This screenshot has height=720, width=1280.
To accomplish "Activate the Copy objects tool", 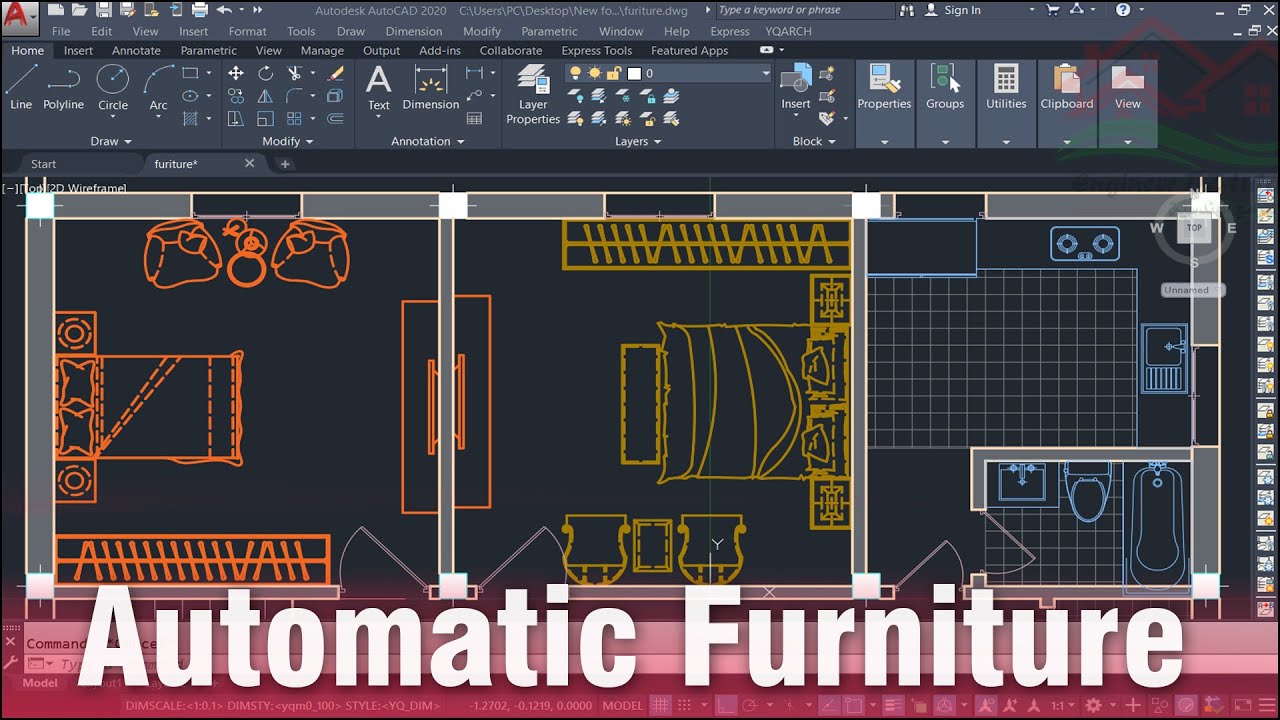I will point(236,96).
